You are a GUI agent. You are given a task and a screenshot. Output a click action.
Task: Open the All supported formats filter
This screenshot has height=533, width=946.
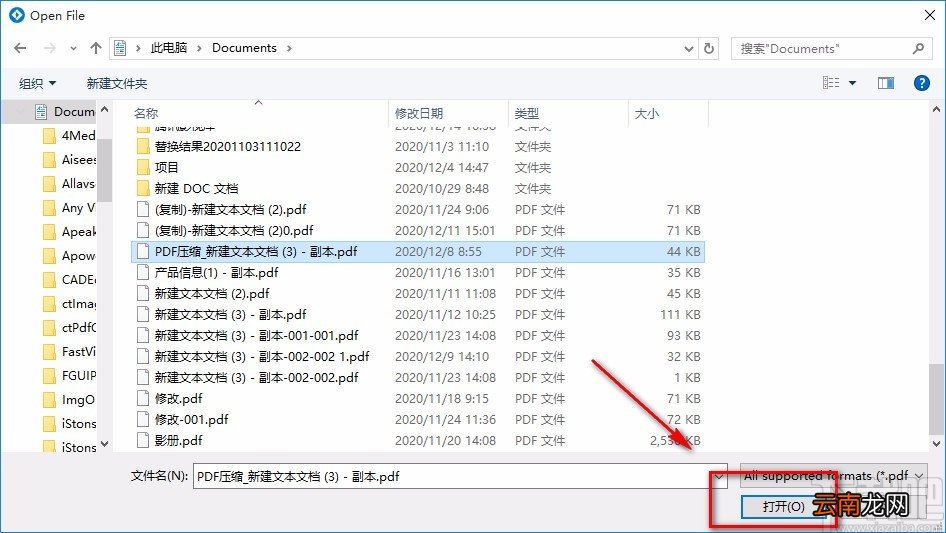pyautogui.click(x=833, y=476)
